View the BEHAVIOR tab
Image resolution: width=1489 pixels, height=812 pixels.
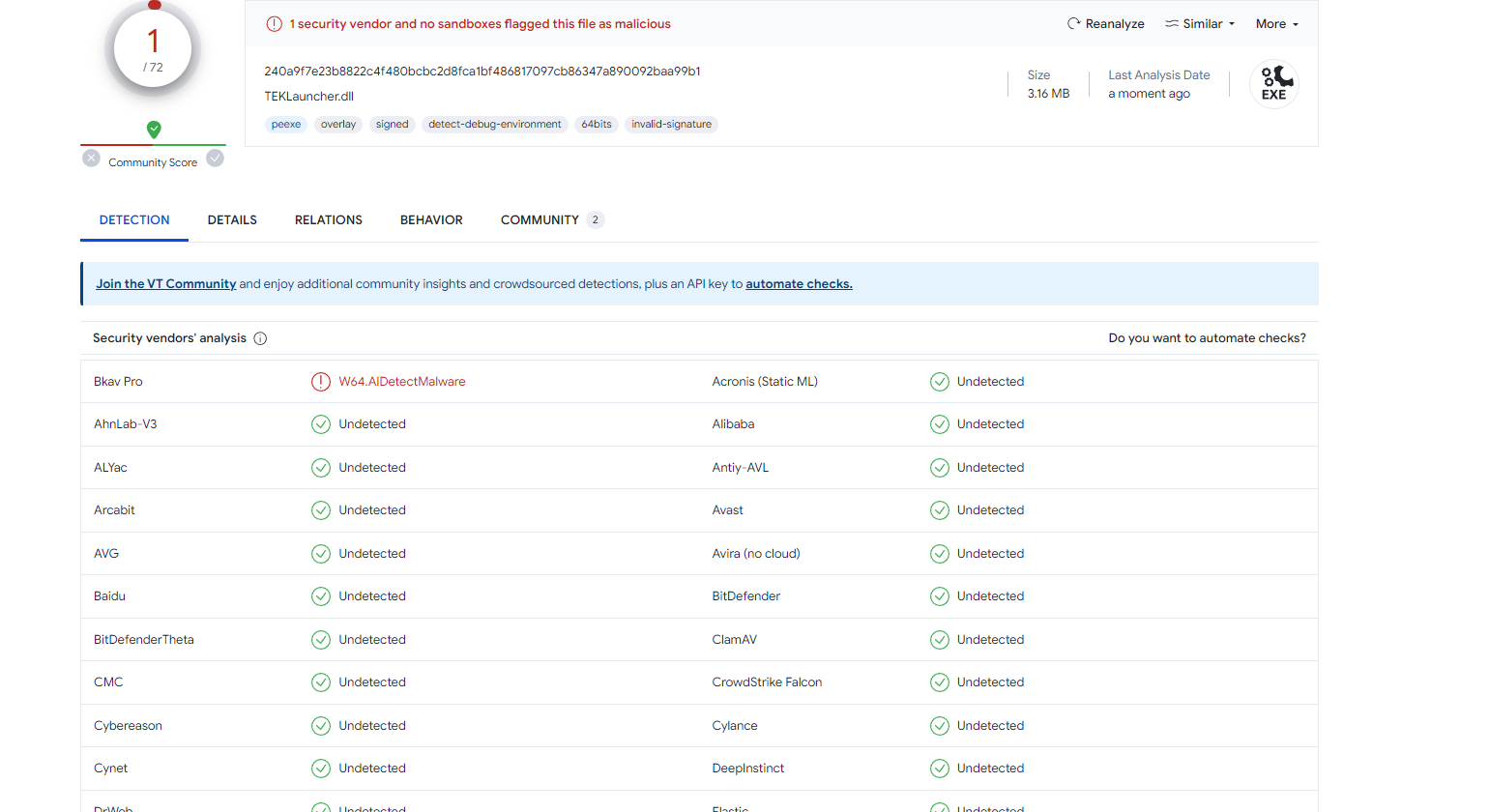431,220
